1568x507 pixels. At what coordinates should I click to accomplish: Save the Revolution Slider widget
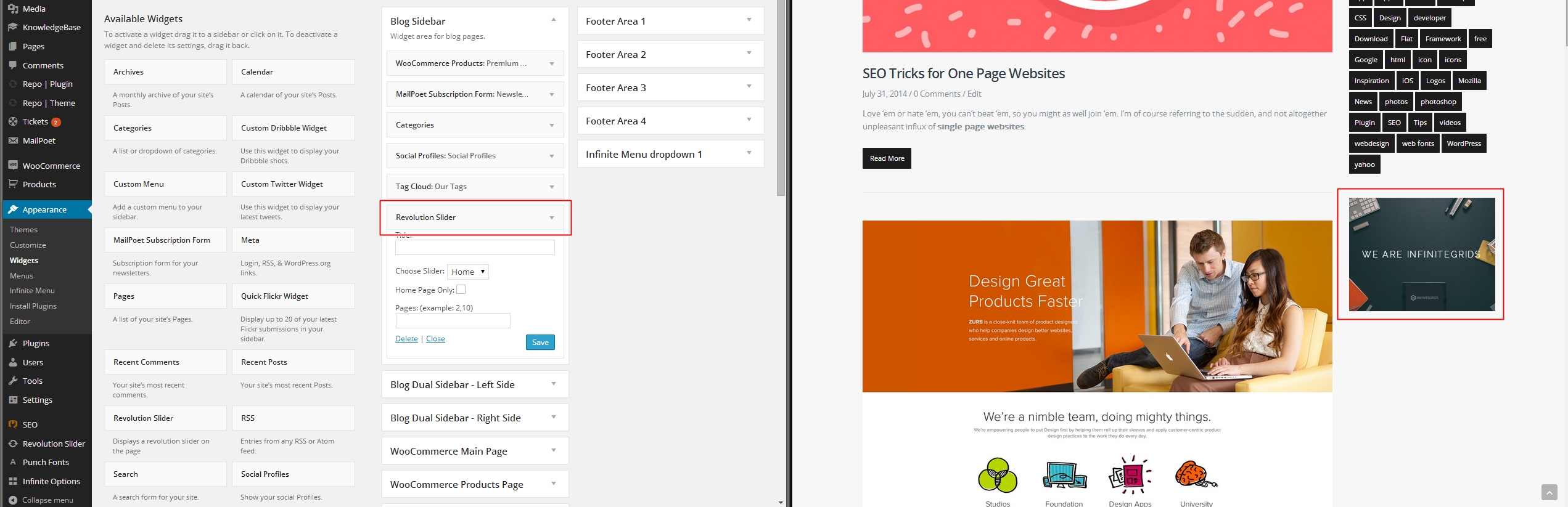click(540, 342)
